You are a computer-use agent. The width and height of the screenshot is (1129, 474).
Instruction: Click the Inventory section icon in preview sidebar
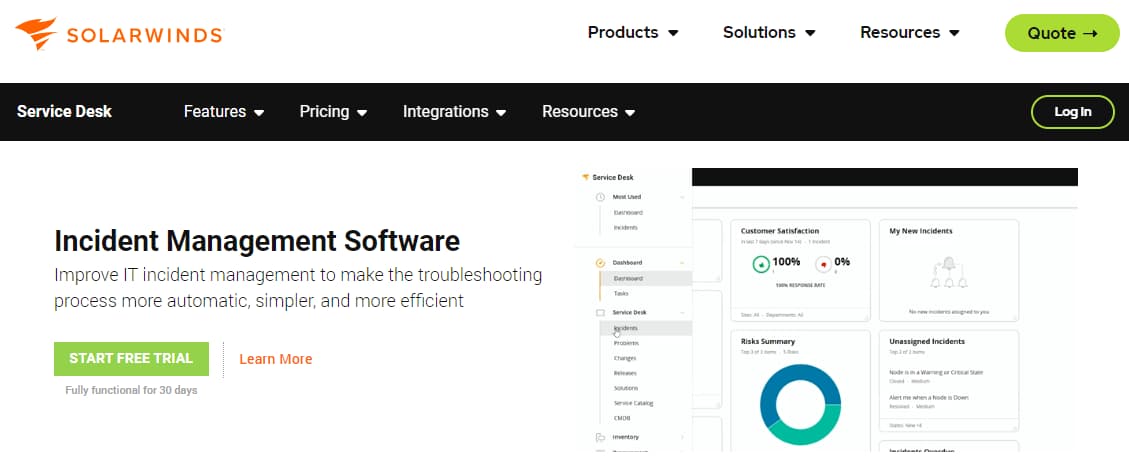(x=600, y=437)
